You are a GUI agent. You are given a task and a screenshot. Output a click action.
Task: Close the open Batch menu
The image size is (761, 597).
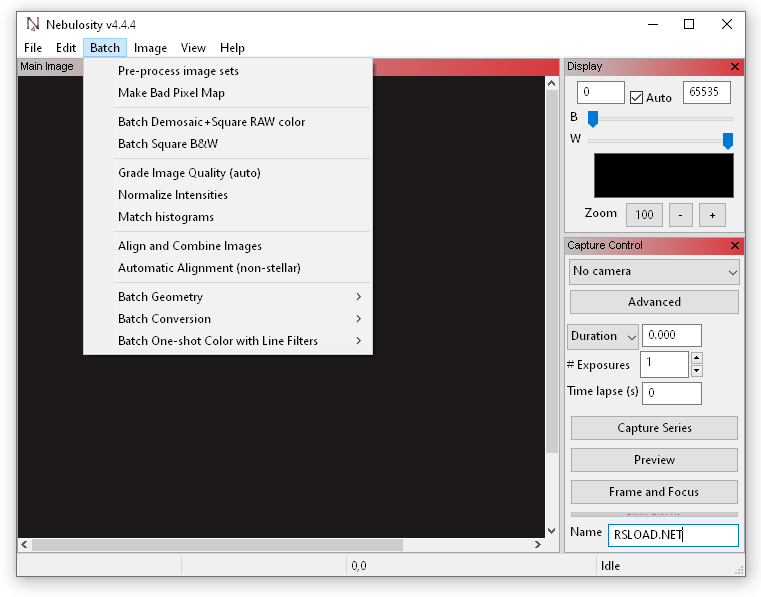click(105, 48)
